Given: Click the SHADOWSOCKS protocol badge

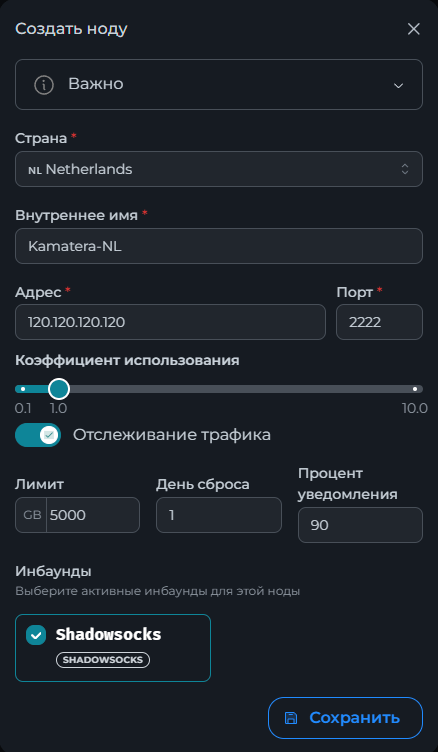Looking at the screenshot, I should (x=103, y=660).
